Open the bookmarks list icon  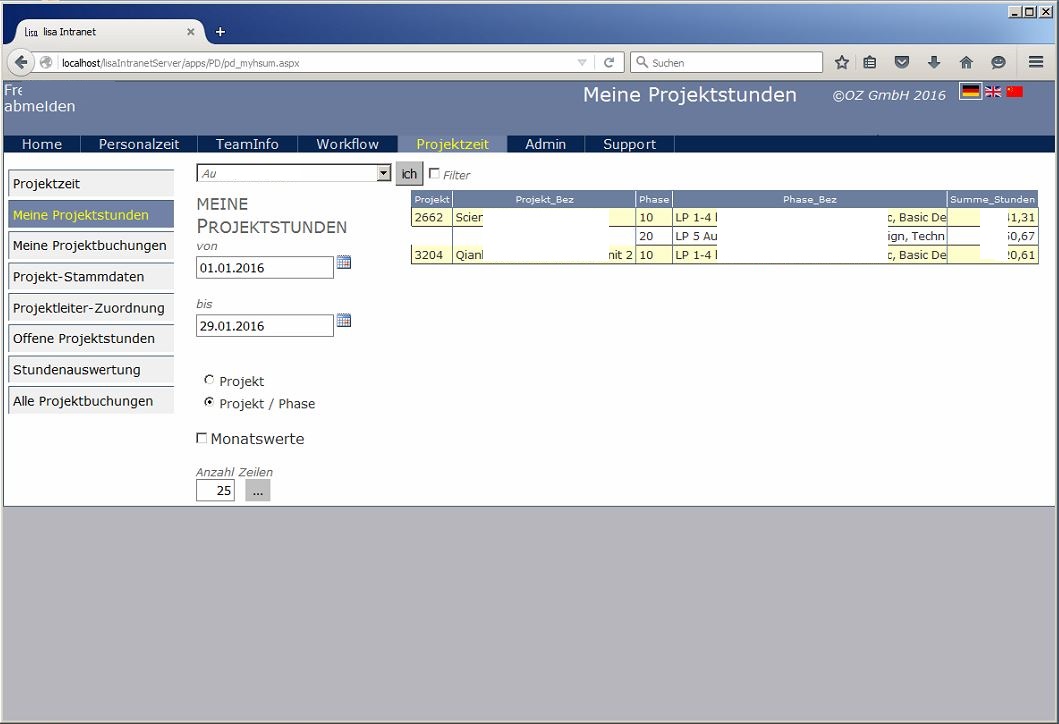870,63
